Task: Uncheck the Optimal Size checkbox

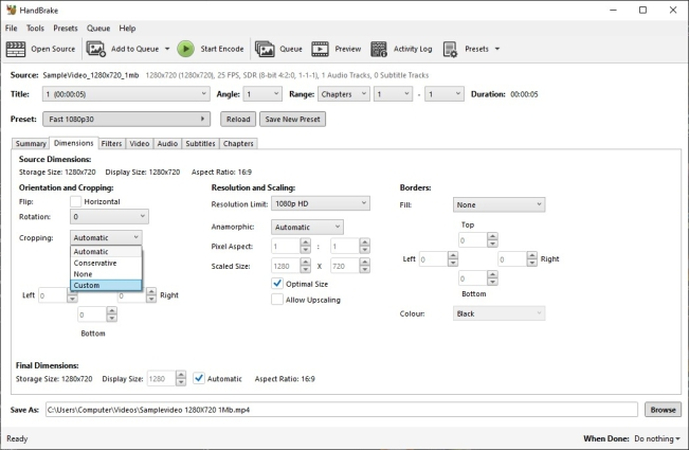Action: (277, 284)
